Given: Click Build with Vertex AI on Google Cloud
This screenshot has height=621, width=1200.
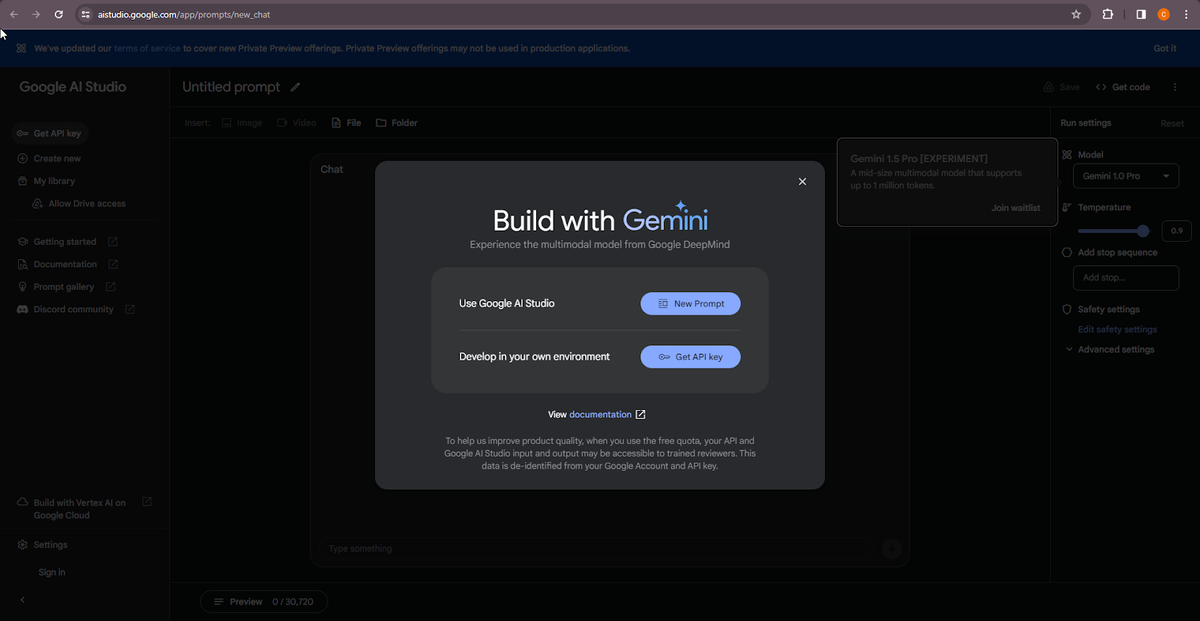Looking at the screenshot, I should pyautogui.click(x=79, y=509).
